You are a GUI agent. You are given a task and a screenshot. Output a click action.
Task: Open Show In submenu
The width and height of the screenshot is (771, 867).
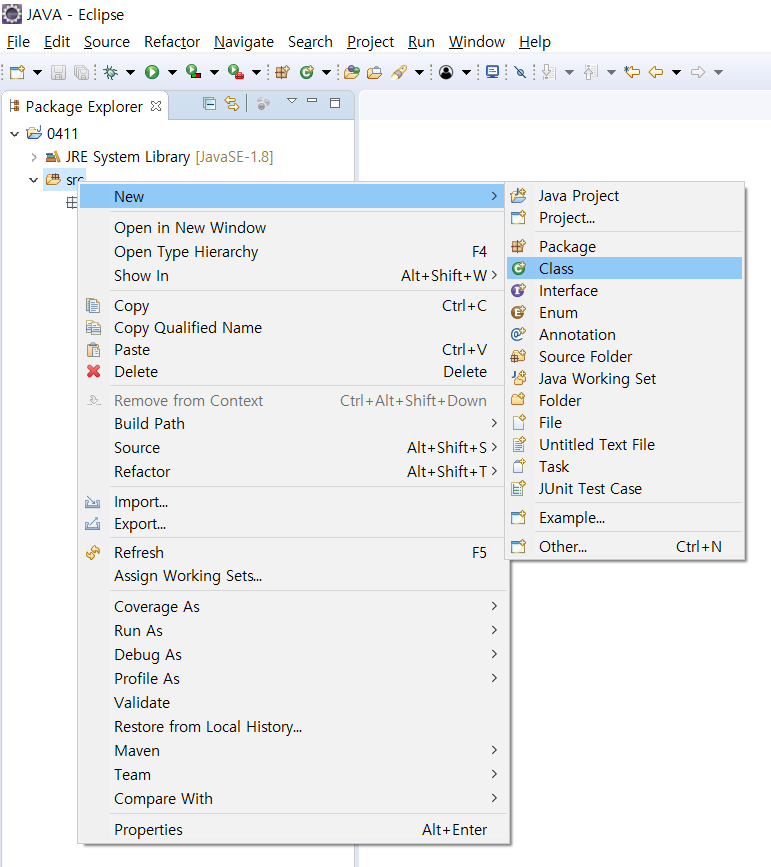click(x=294, y=276)
